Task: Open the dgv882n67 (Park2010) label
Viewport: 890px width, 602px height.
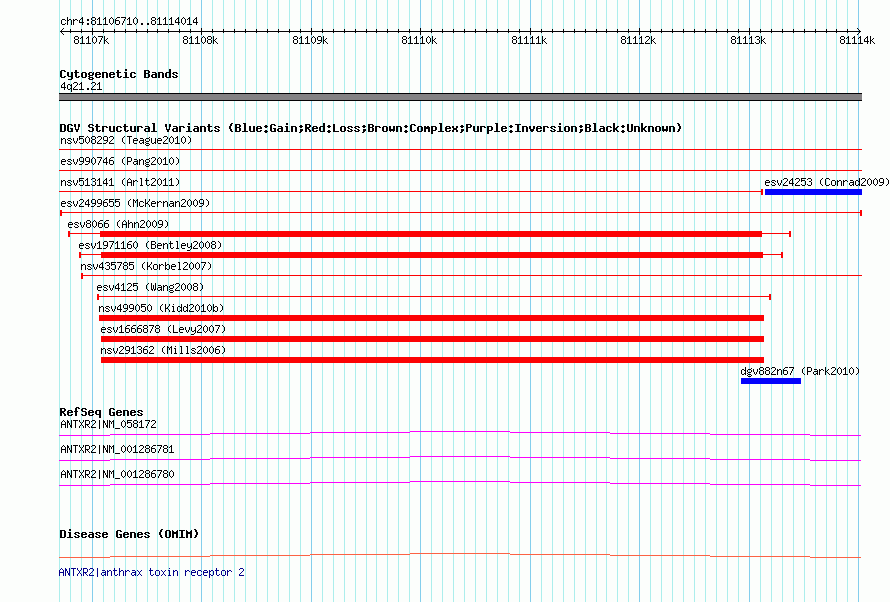Action: (800, 371)
